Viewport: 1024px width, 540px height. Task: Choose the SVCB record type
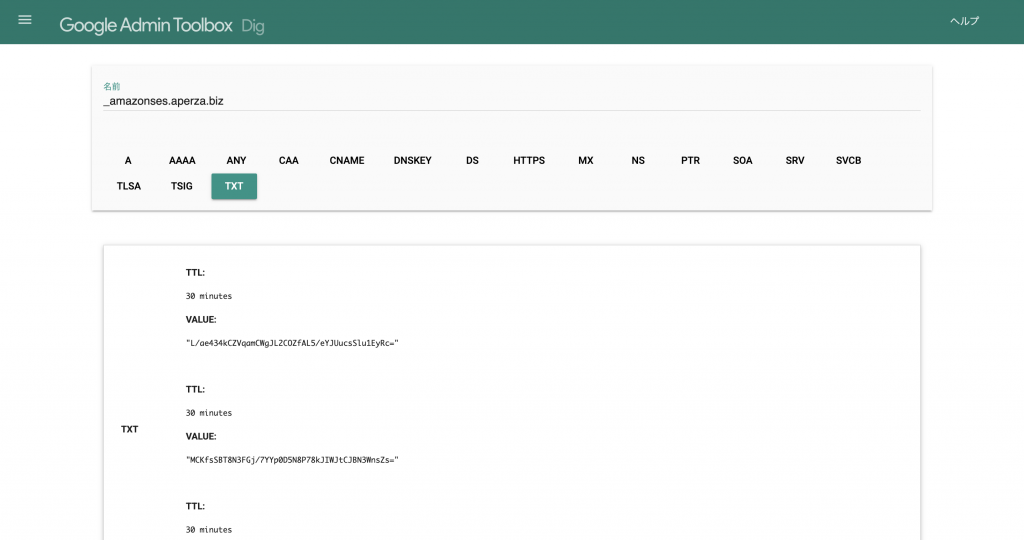point(848,160)
